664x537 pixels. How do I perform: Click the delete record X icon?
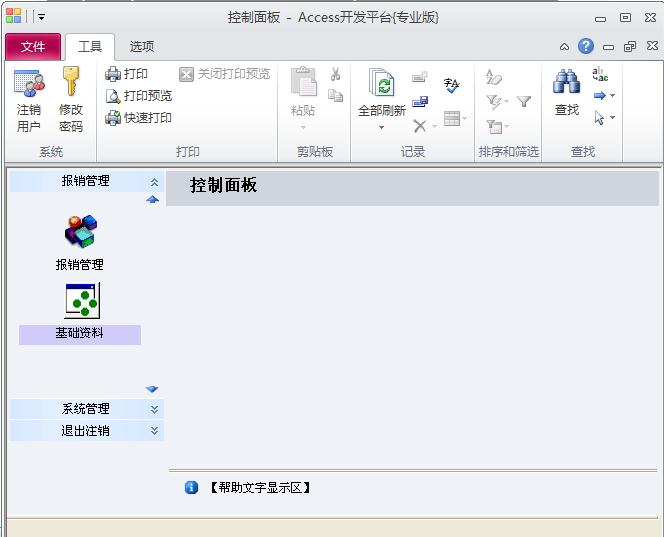pos(419,126)
